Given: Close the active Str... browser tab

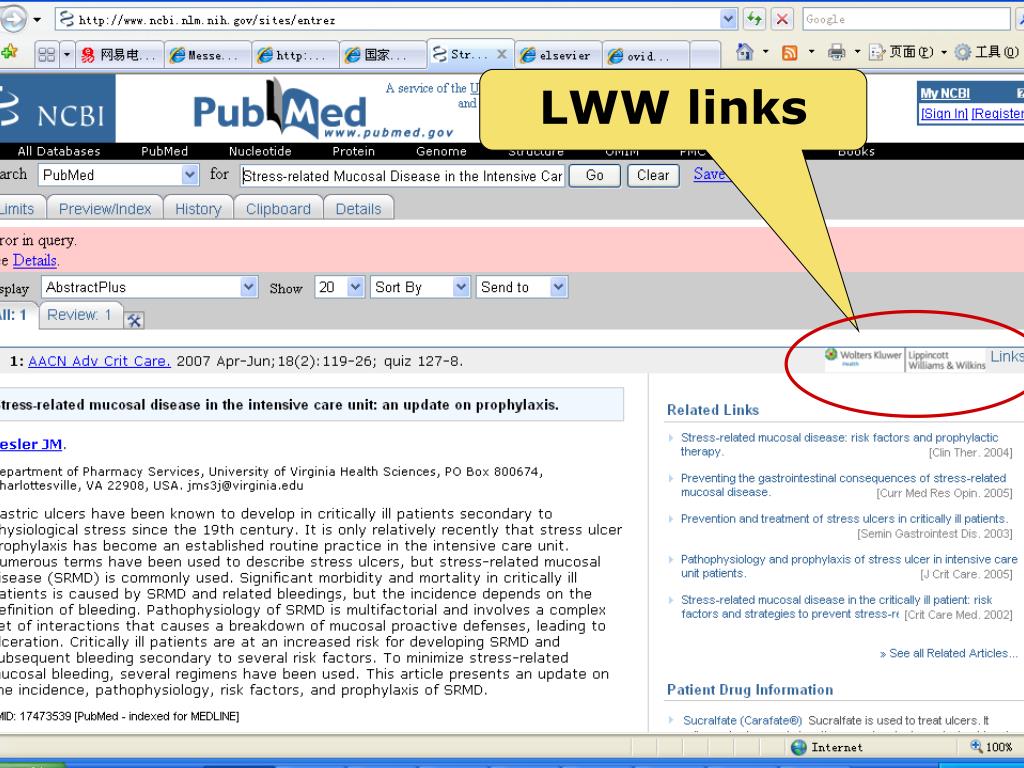Looking at the screenshot, I should click(502, 54).
